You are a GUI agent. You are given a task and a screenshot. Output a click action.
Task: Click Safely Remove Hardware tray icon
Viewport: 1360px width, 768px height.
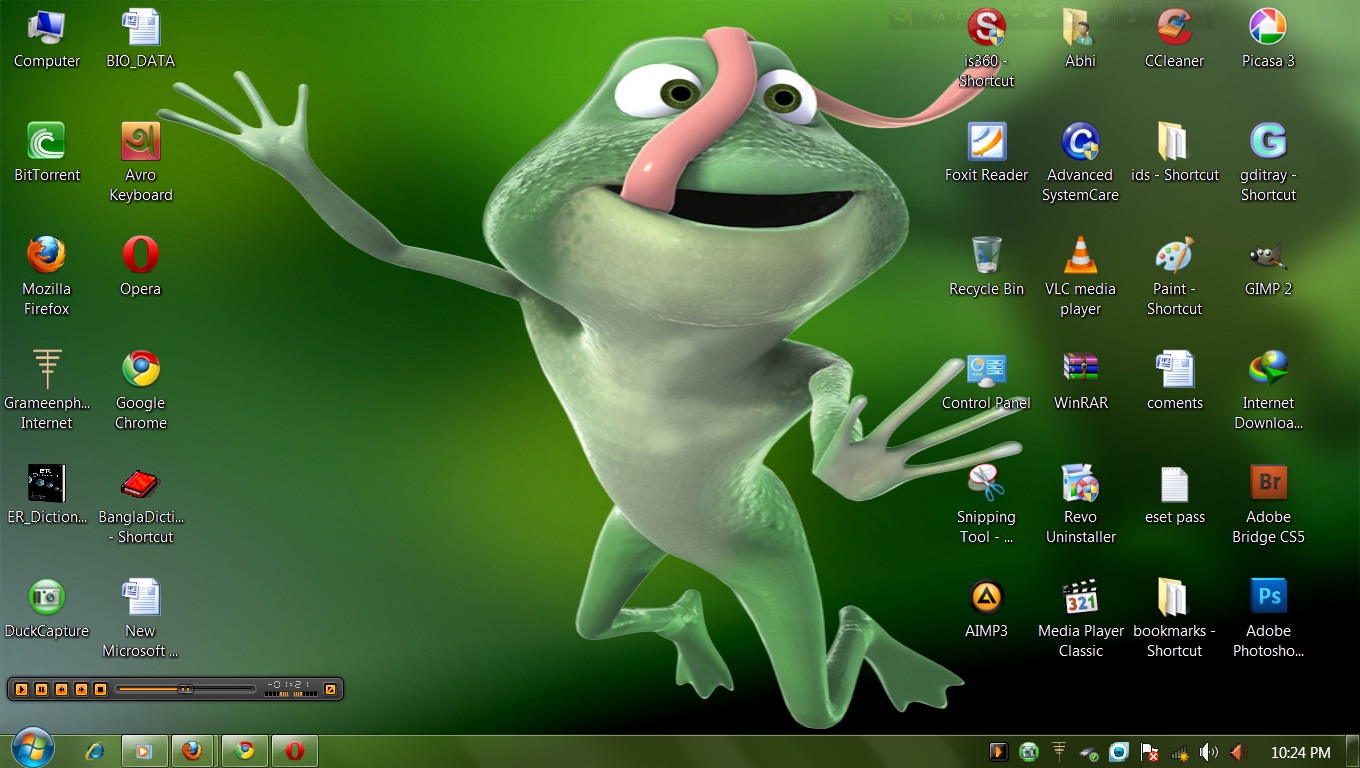click(1090, 752)
